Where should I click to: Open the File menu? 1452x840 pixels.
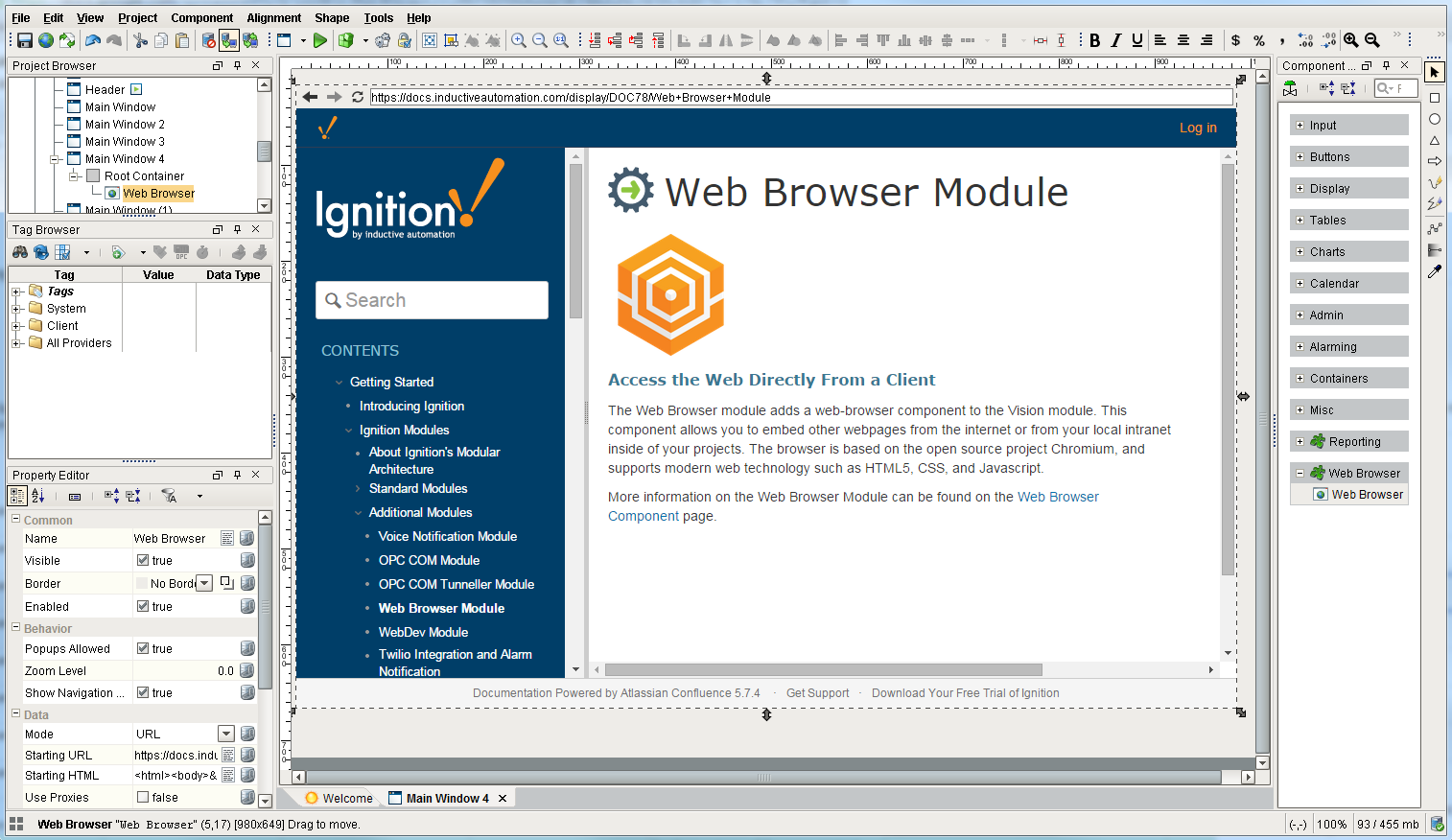(21, 17)
